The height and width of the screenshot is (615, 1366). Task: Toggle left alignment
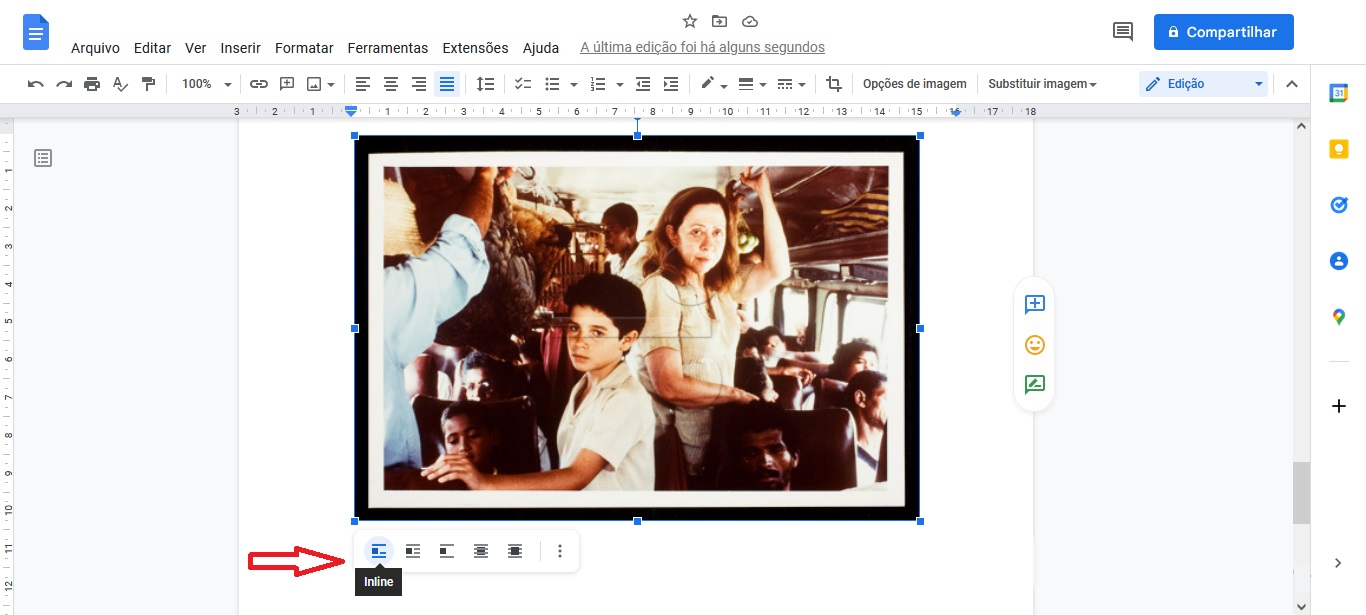click(363, 84)
